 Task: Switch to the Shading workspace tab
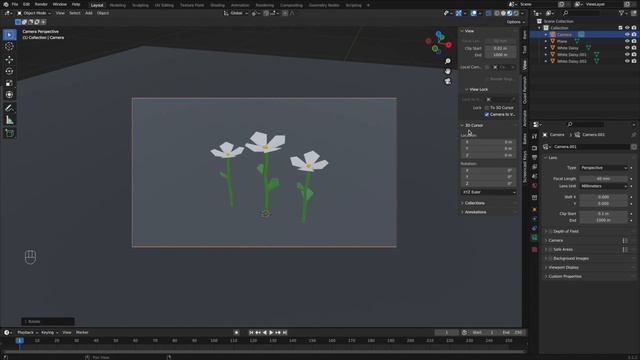pyautogui.click(x=217, y=5)
